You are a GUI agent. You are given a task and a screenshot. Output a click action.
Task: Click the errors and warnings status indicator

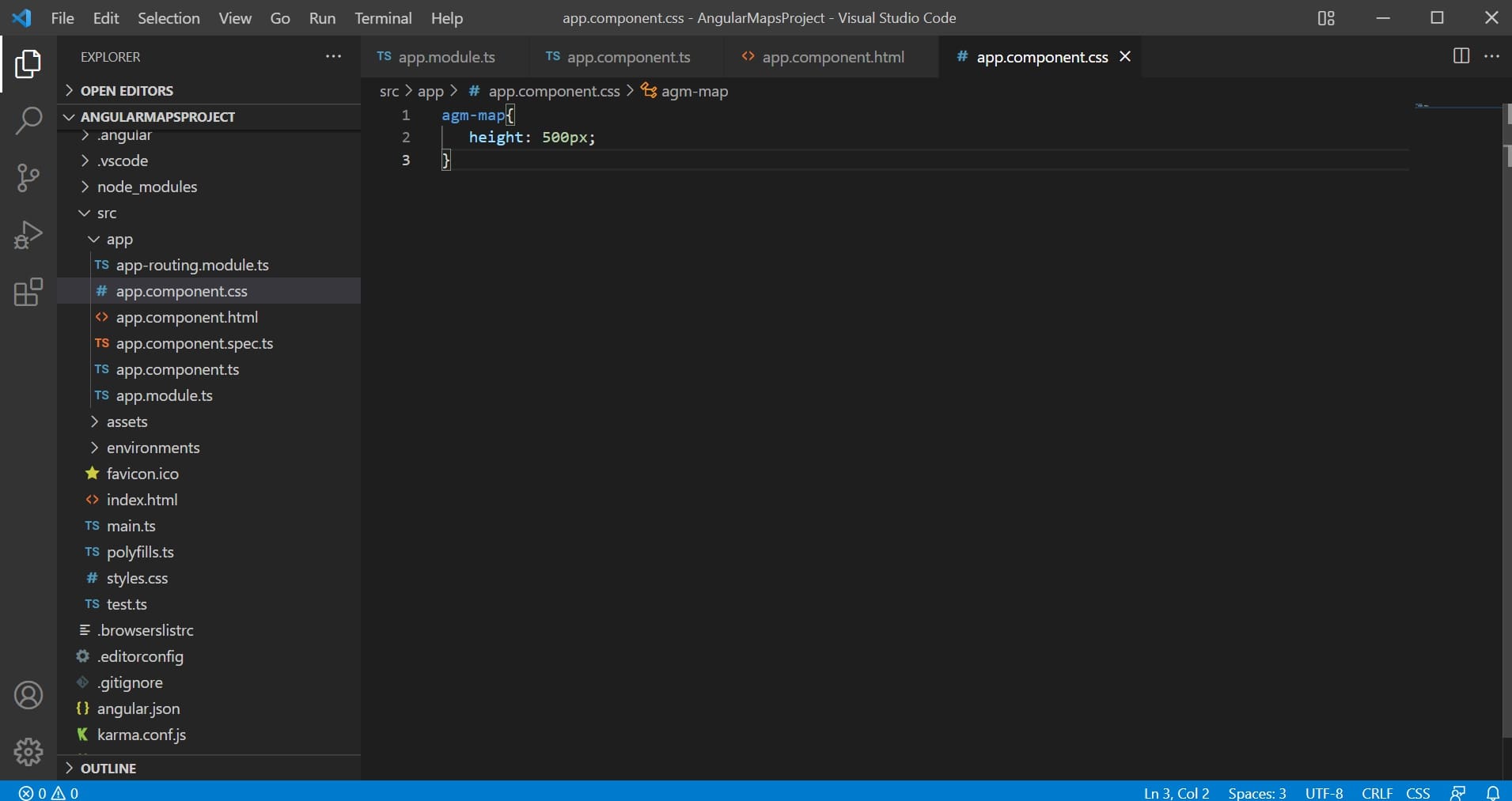click(x=48, y=792)
